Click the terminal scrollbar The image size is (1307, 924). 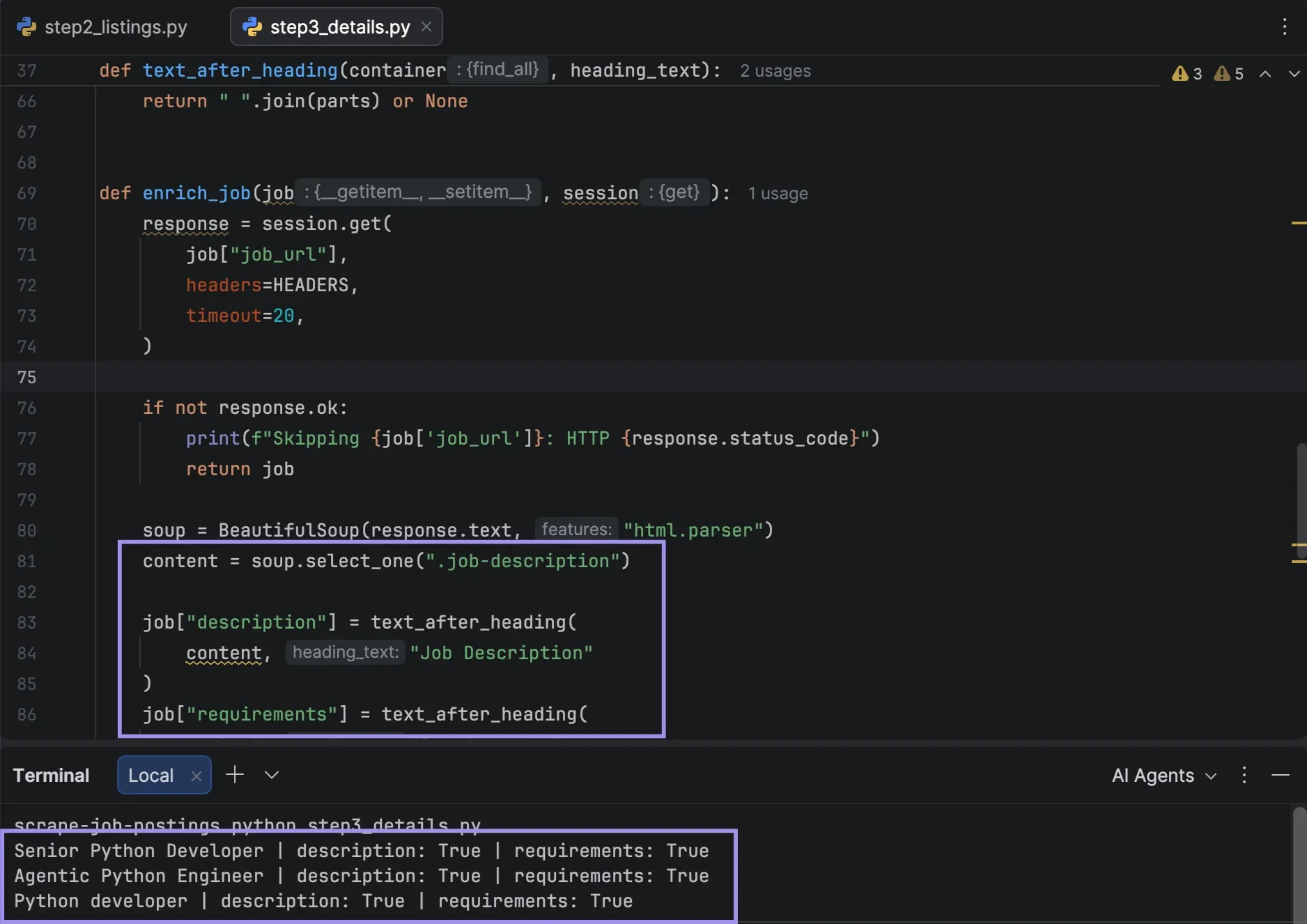pyautogui.click(x=1300, y=864)
